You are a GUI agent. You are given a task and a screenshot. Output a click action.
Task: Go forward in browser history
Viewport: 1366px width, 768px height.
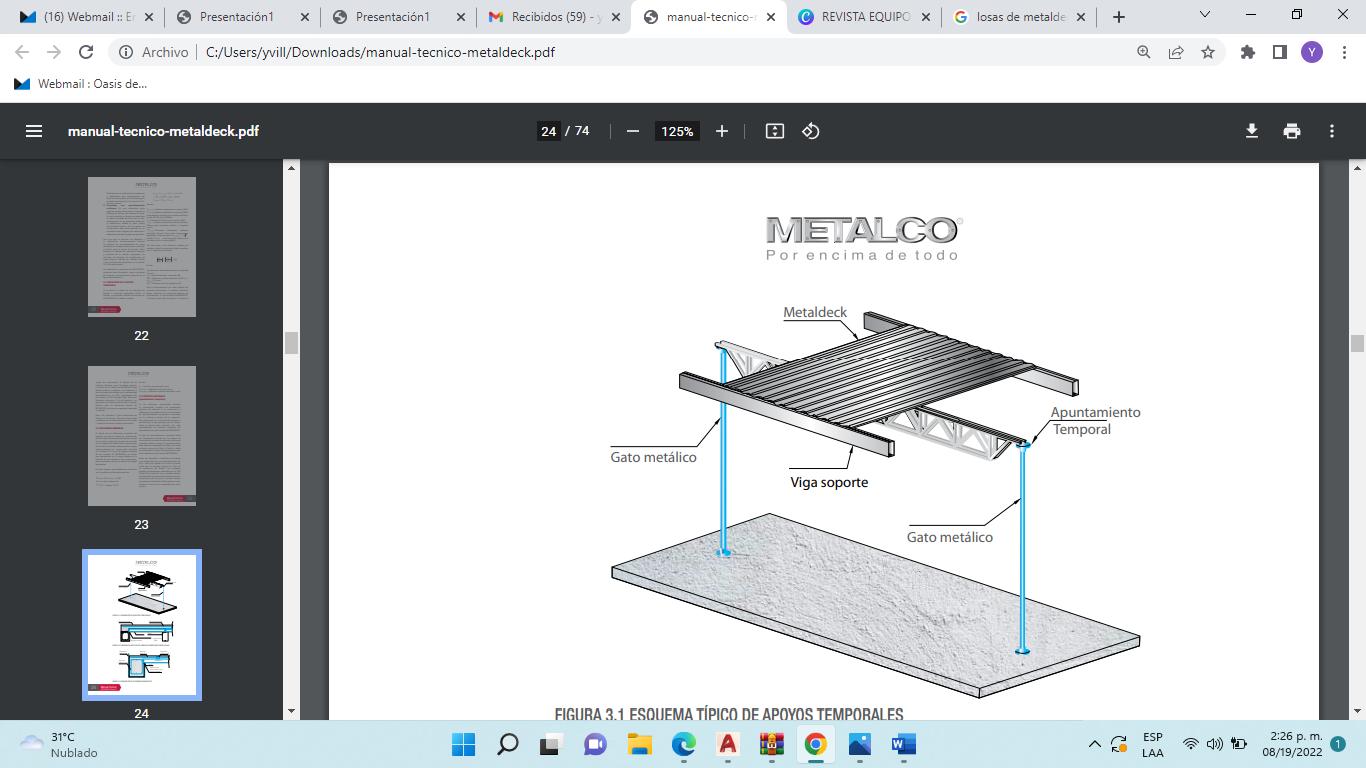(x=54, y=52)
